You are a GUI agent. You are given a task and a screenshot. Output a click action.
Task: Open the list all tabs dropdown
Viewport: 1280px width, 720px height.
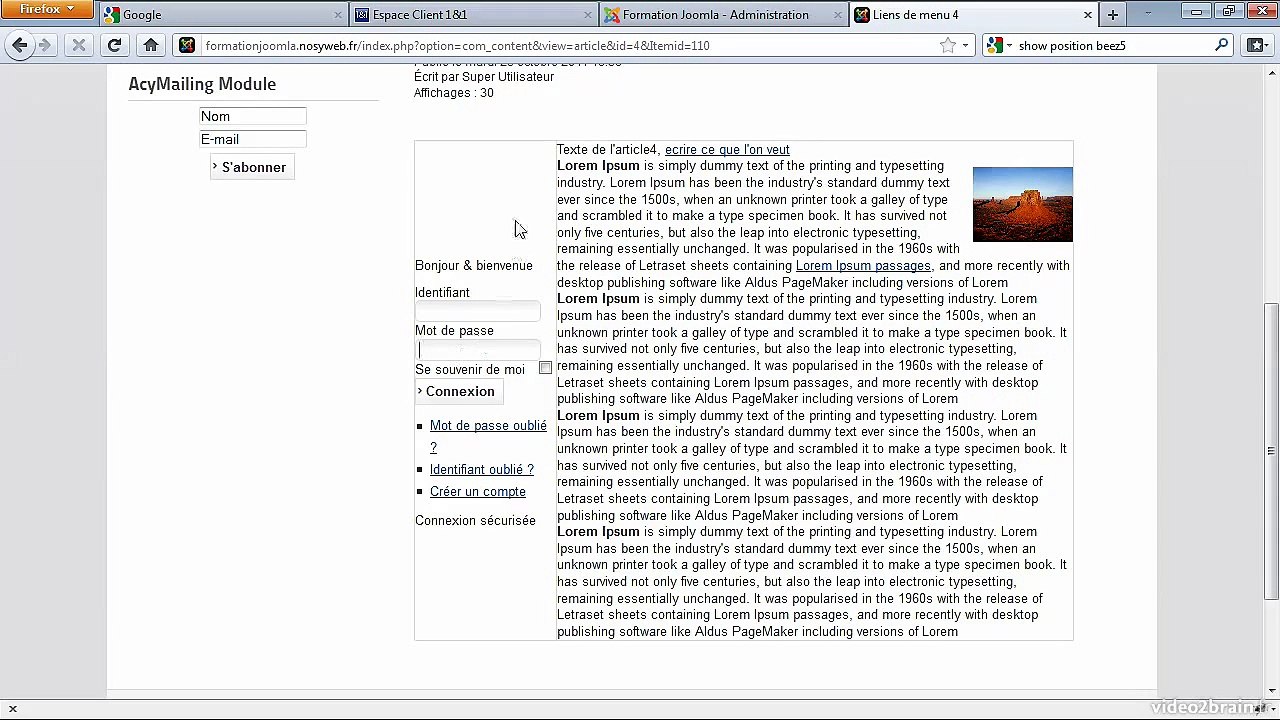1148,13
